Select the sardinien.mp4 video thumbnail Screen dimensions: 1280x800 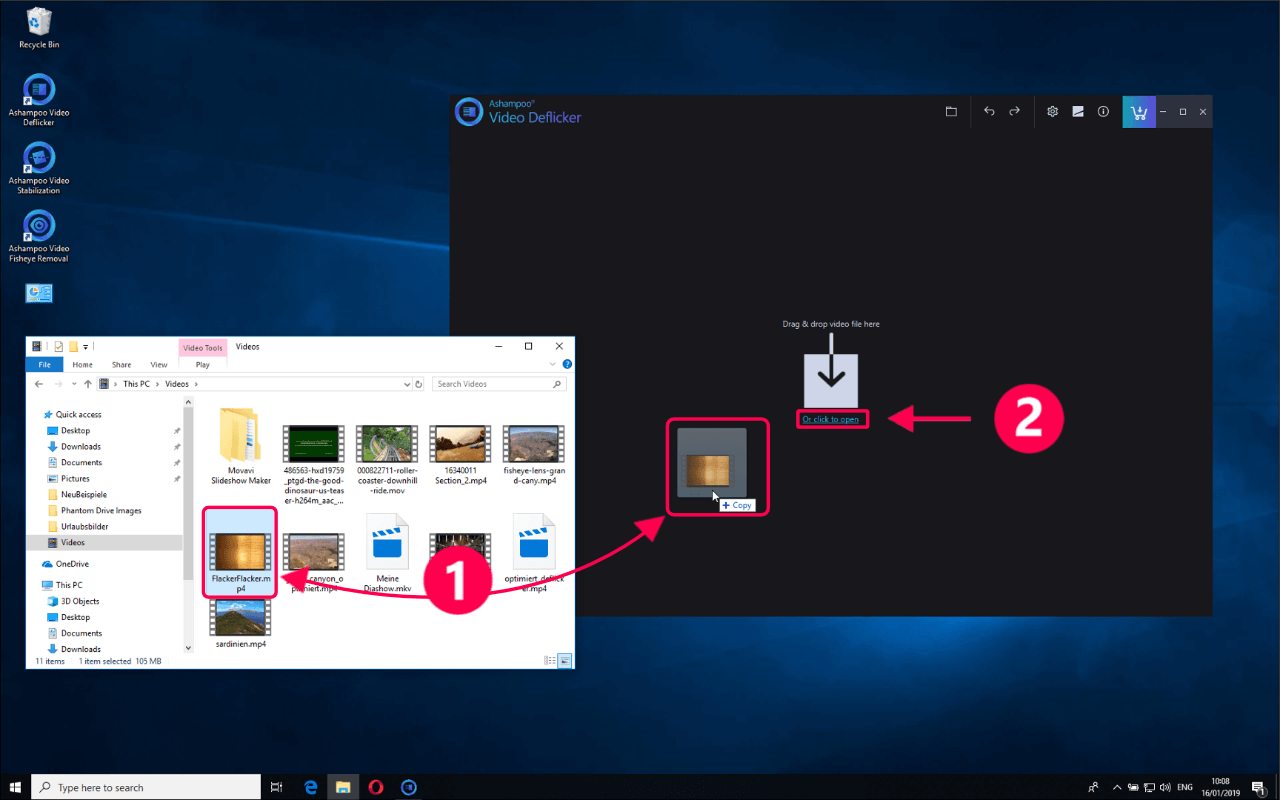pyautogui.click(x=239, y=618)
